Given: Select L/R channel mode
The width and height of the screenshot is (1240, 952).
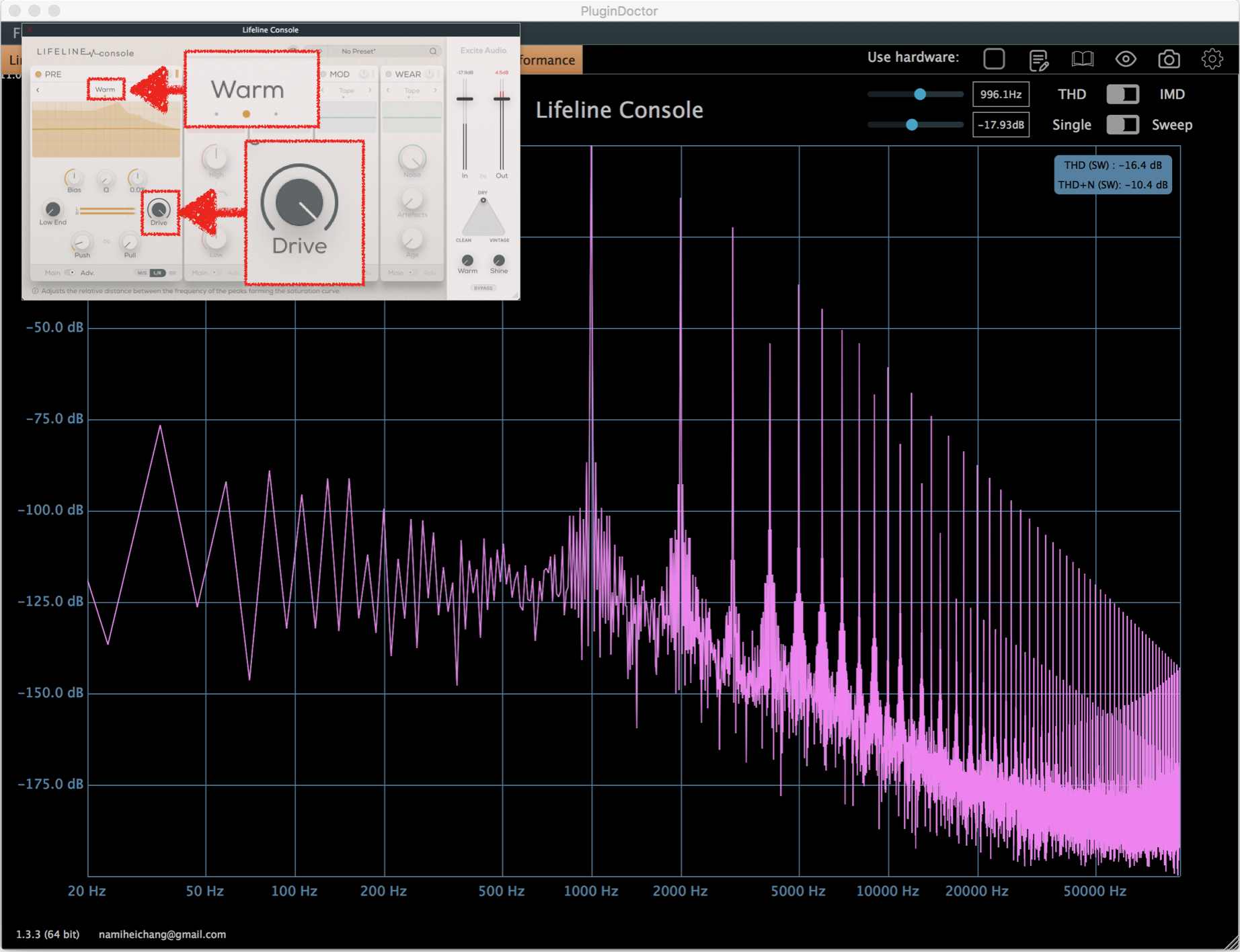Looking at the screenshot, I should point(157,273).
